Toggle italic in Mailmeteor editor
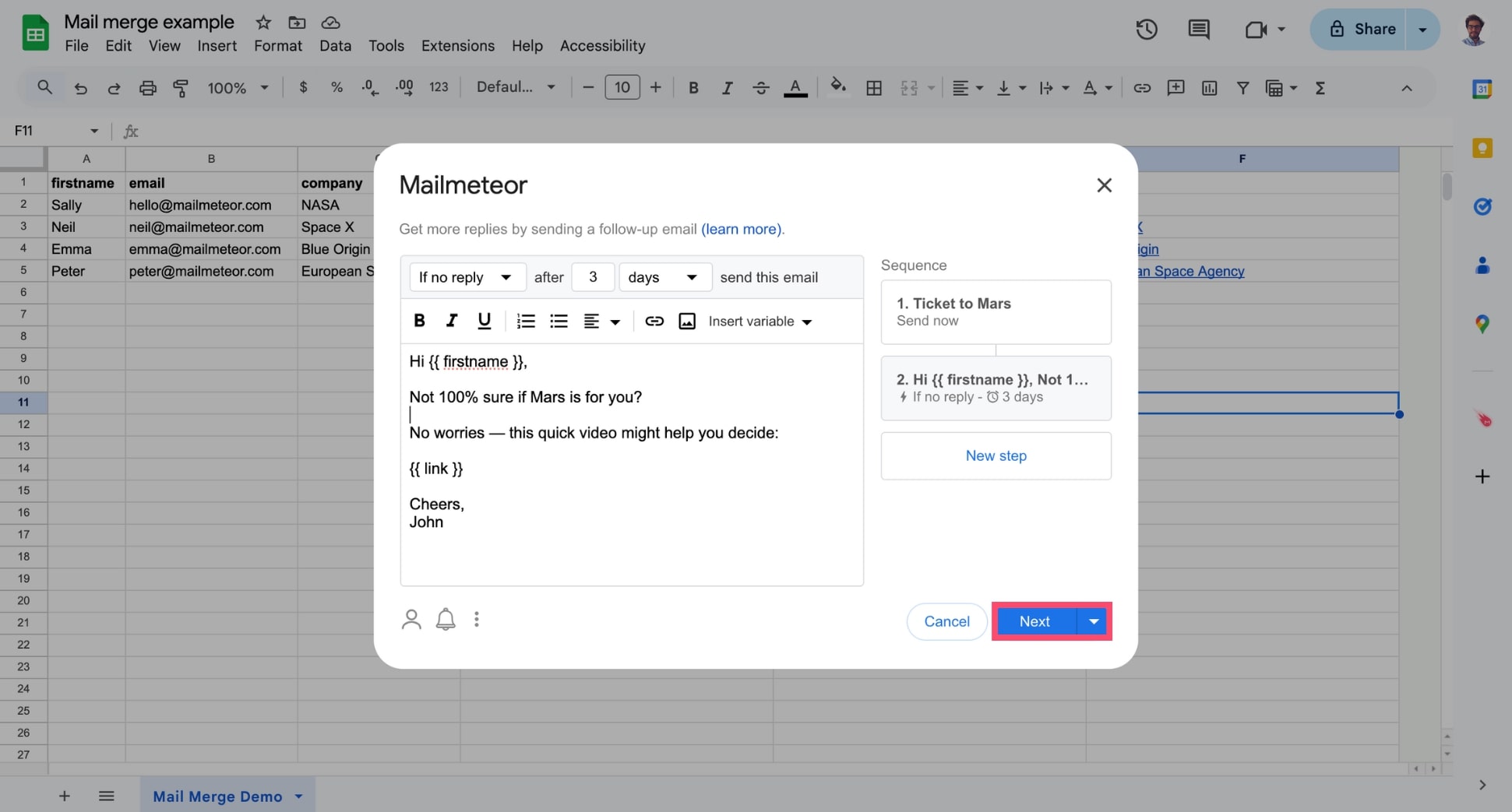 point(451,321)
